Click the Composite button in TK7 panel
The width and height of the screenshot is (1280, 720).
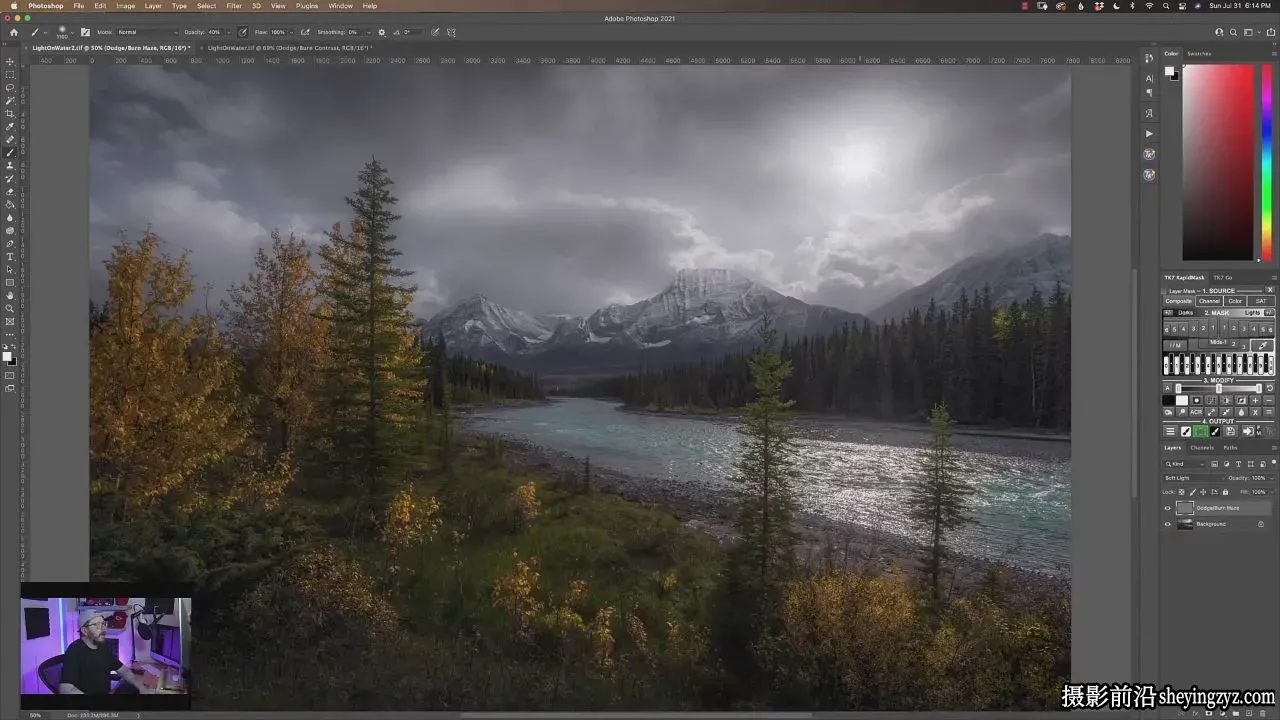point(1179,301)
